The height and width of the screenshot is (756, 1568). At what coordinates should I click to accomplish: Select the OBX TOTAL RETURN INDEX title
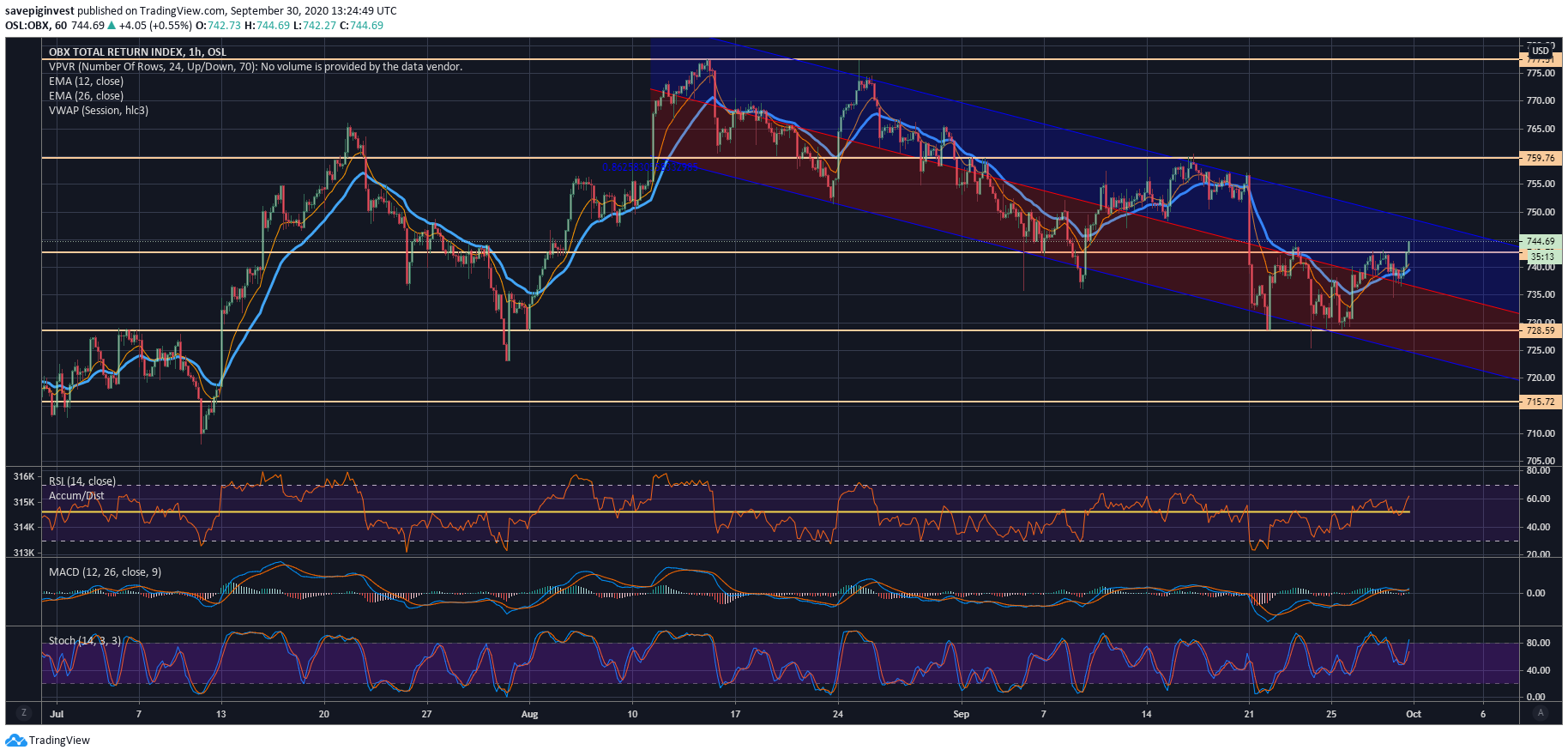click(137, 52)
